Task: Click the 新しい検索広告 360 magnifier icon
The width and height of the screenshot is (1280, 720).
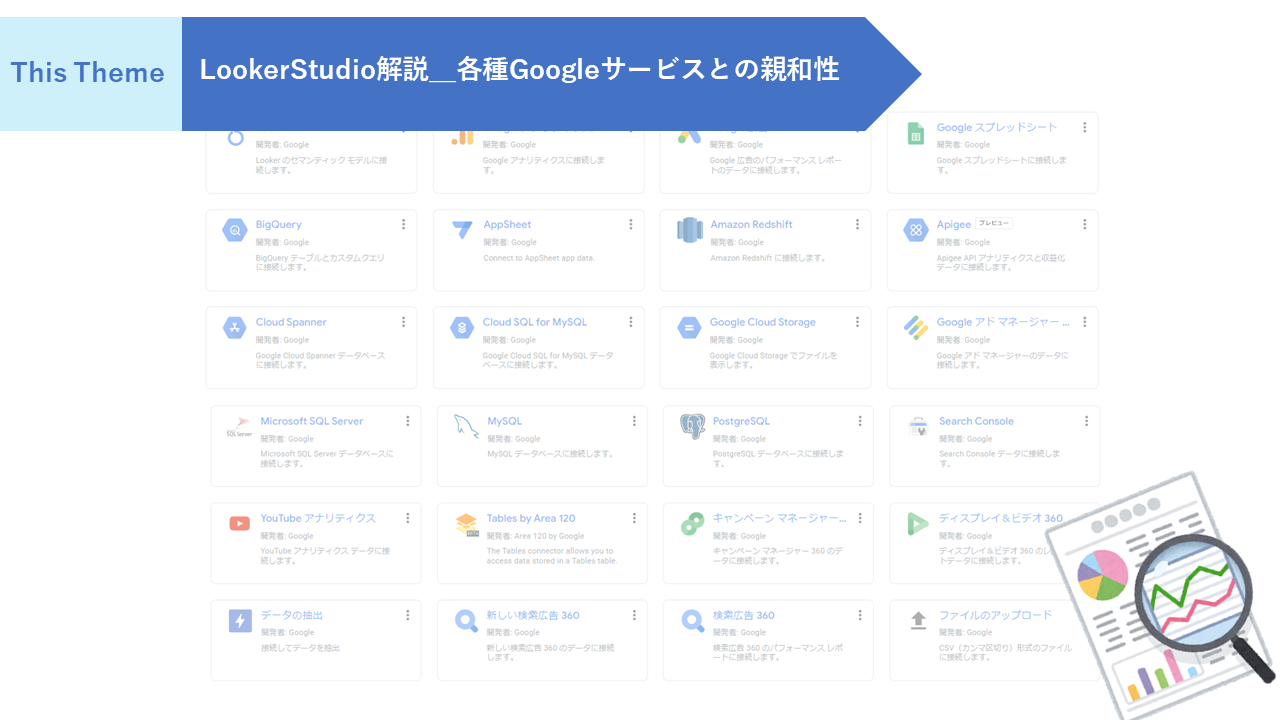Action: click(x=467, y=621)
